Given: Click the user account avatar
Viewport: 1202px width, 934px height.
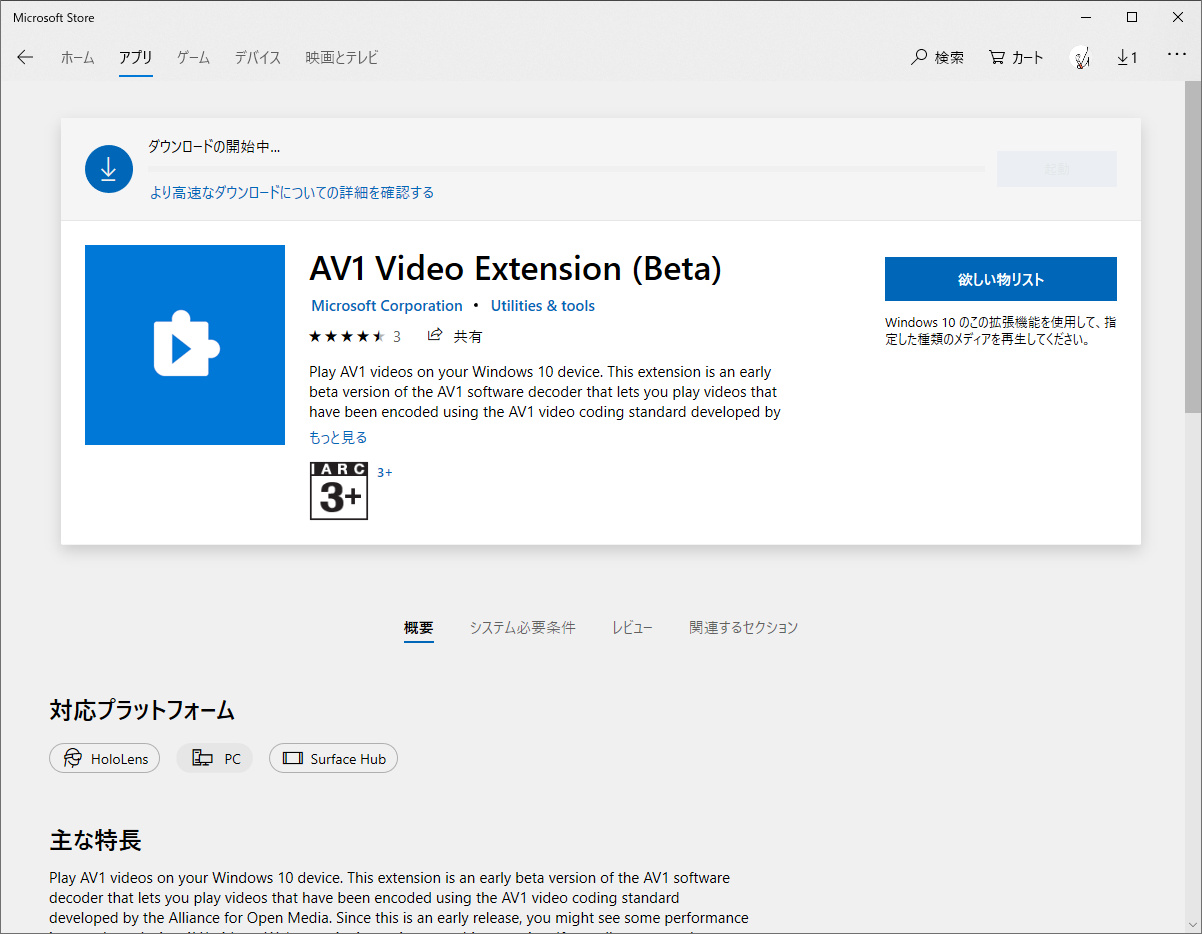Looking at the screenshot, I should 1080,57.
